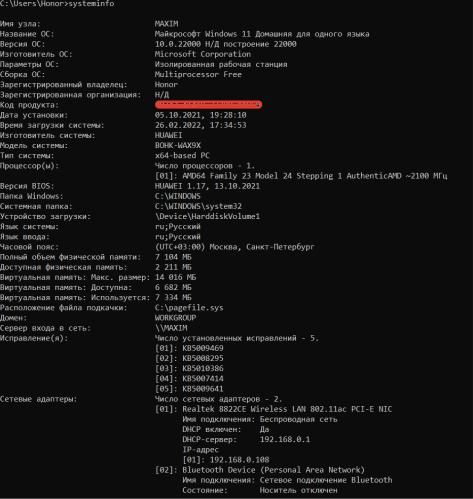Click the C:\pagefile.sys location text
Screen dimensions: 473x499
[189, 308]
